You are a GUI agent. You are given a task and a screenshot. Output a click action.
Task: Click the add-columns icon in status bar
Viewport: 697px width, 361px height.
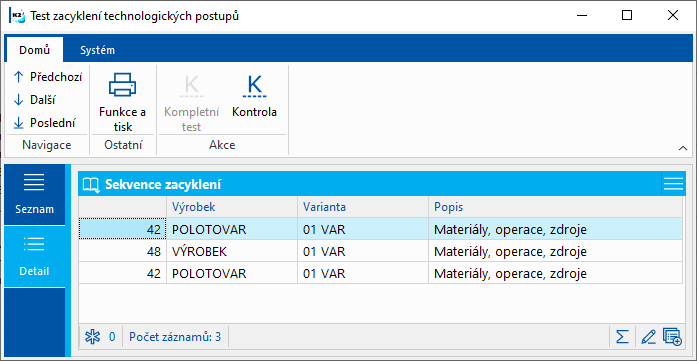672,337
